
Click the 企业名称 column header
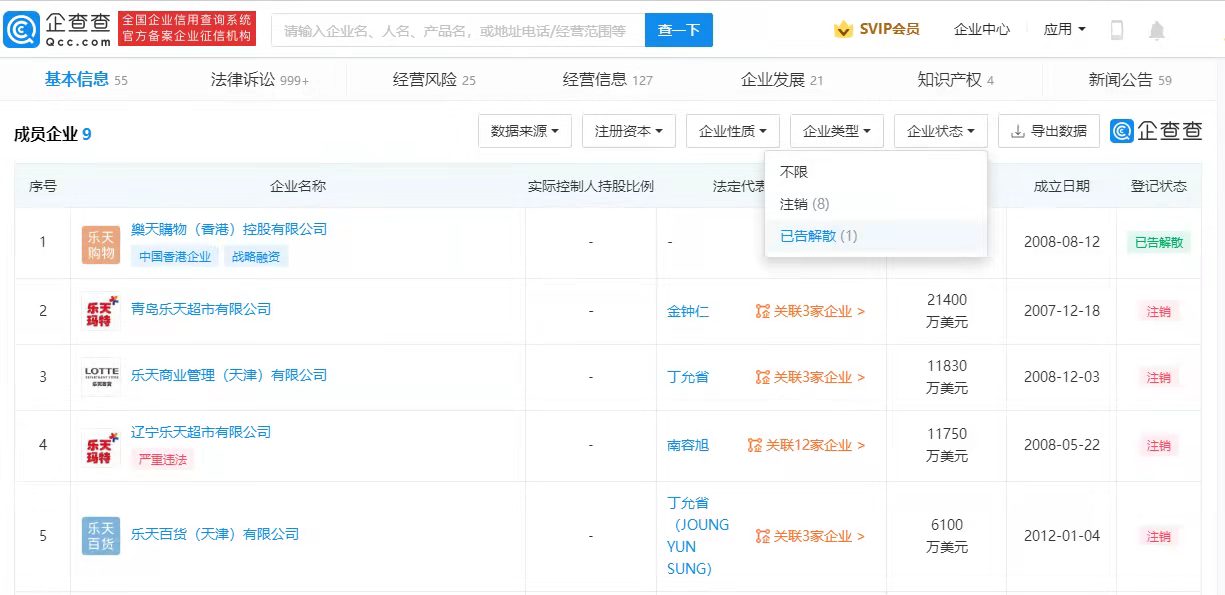[298, 186]
